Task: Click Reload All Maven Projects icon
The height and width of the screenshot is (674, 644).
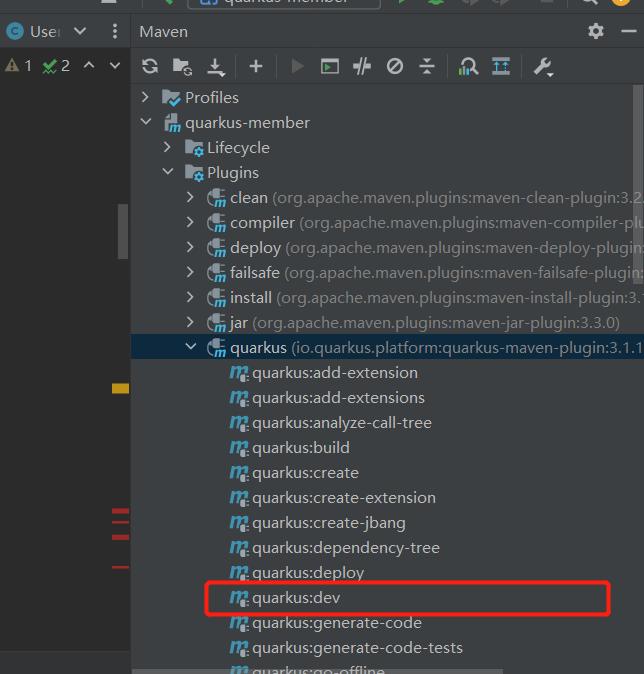Action: click(150, 66)
